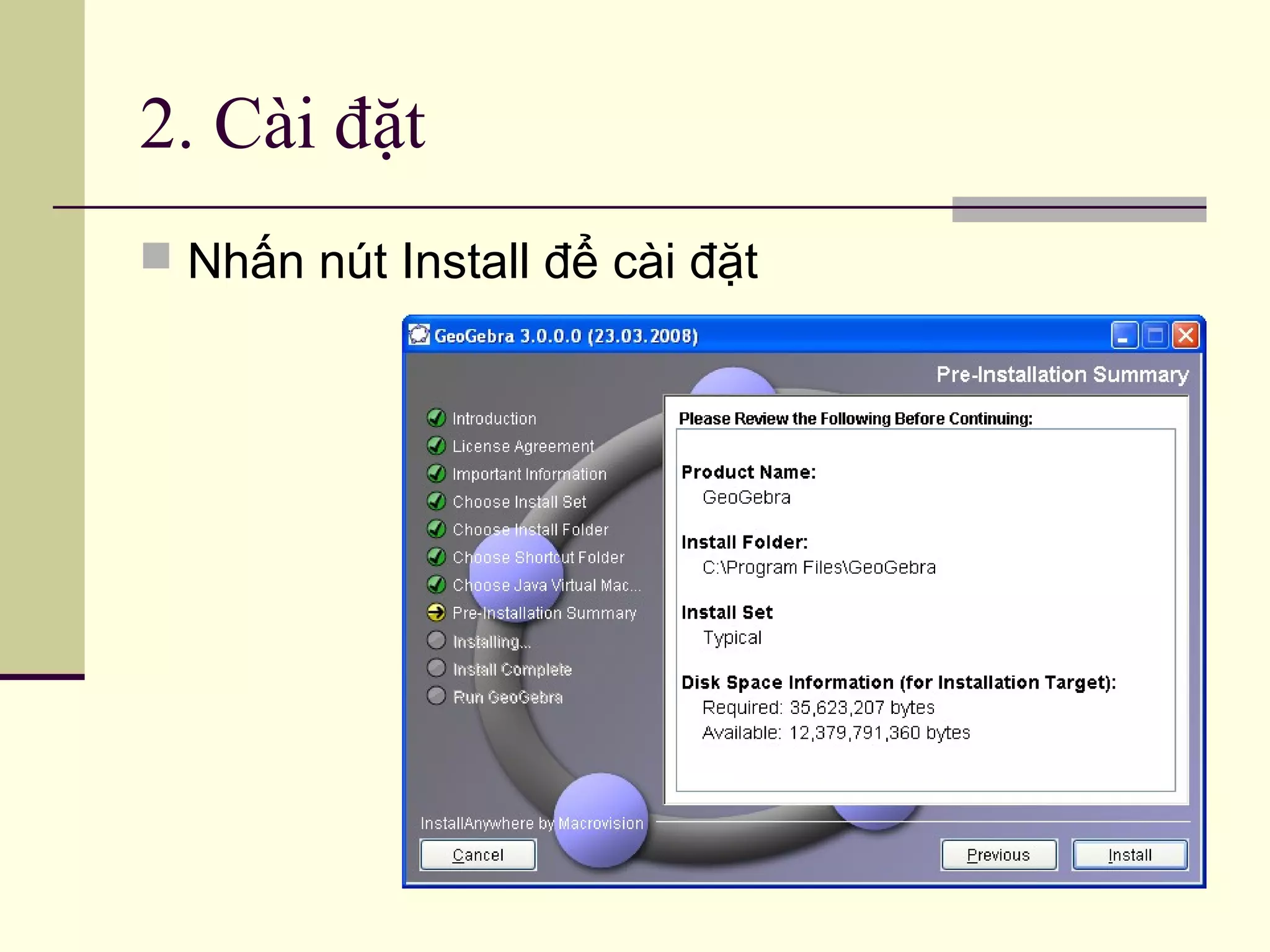The width and height of the screenshot is (1270, 952).
Task: Click the Install Complete pending circle icon
Action: (x=437, y=668)
